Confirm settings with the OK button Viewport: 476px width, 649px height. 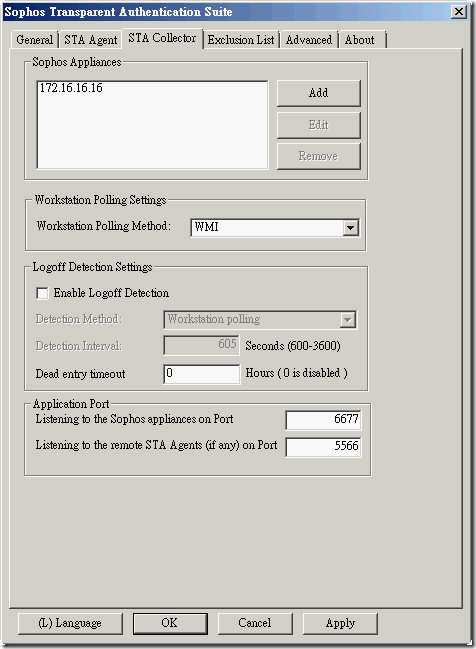[170, 623]
